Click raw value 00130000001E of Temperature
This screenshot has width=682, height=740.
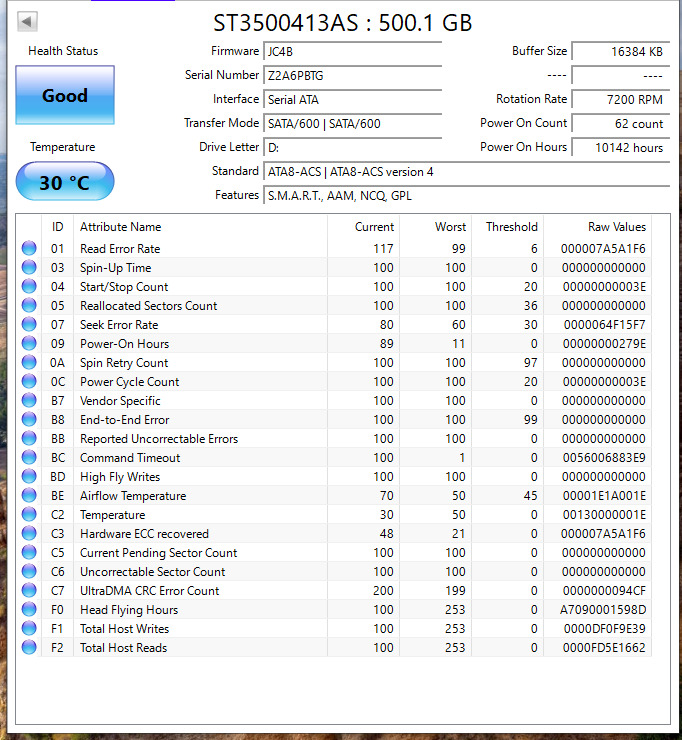click(x=604, y=514)
